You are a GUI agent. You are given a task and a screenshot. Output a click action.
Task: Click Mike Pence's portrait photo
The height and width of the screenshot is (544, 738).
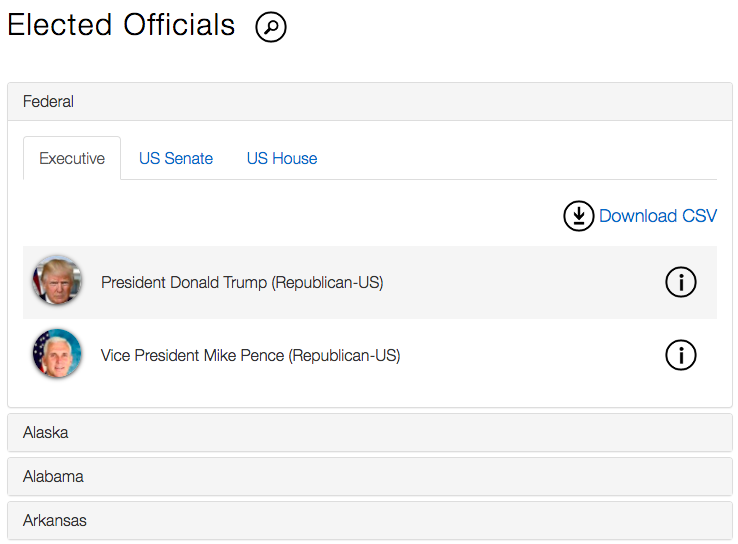[x=57, y=354]
